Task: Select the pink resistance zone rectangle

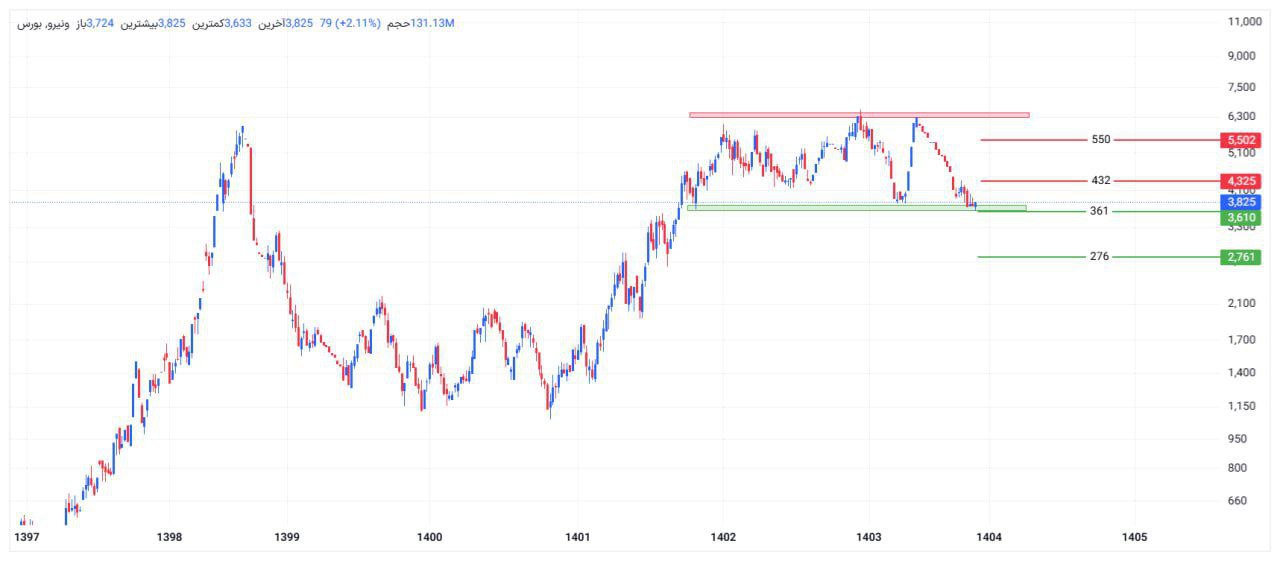Action: click(x=858, y=115)
